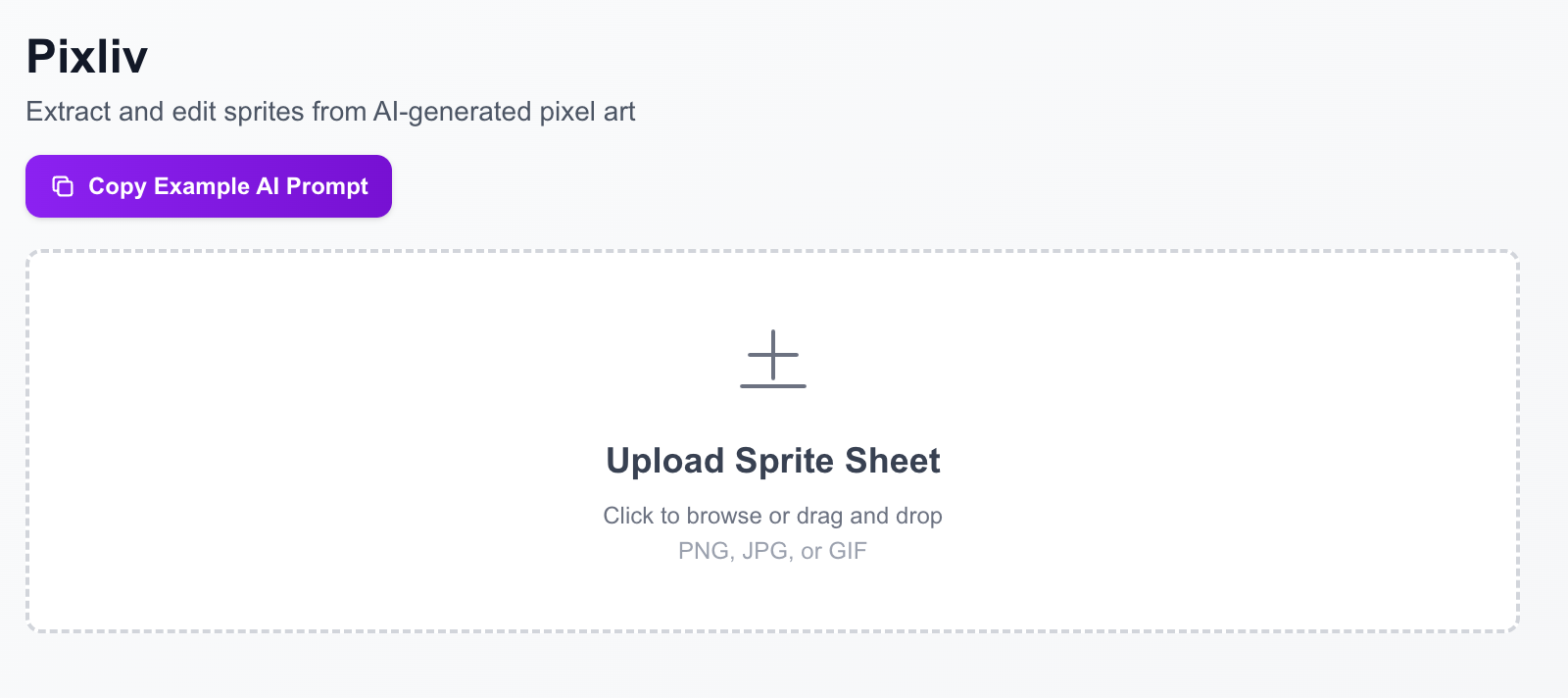Click "AI-generated pixel art" in the subtitle
This screenshot has width=1568, height=698.
tap(504, 112)
